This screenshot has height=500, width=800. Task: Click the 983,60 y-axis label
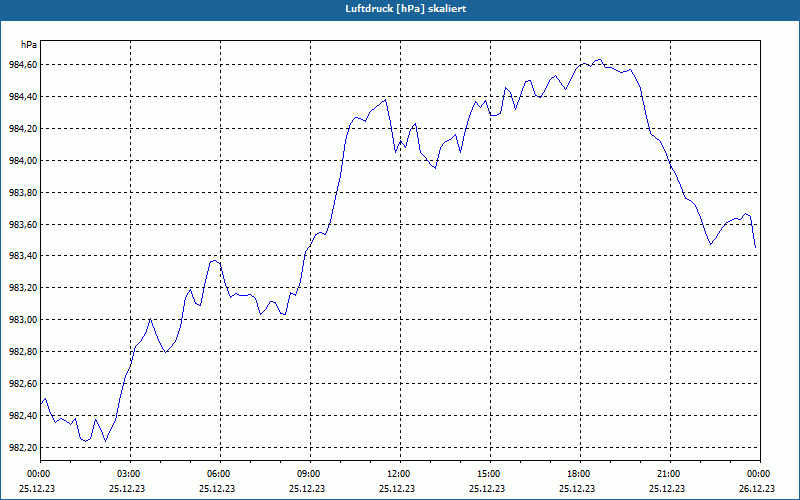click(23, 224)
